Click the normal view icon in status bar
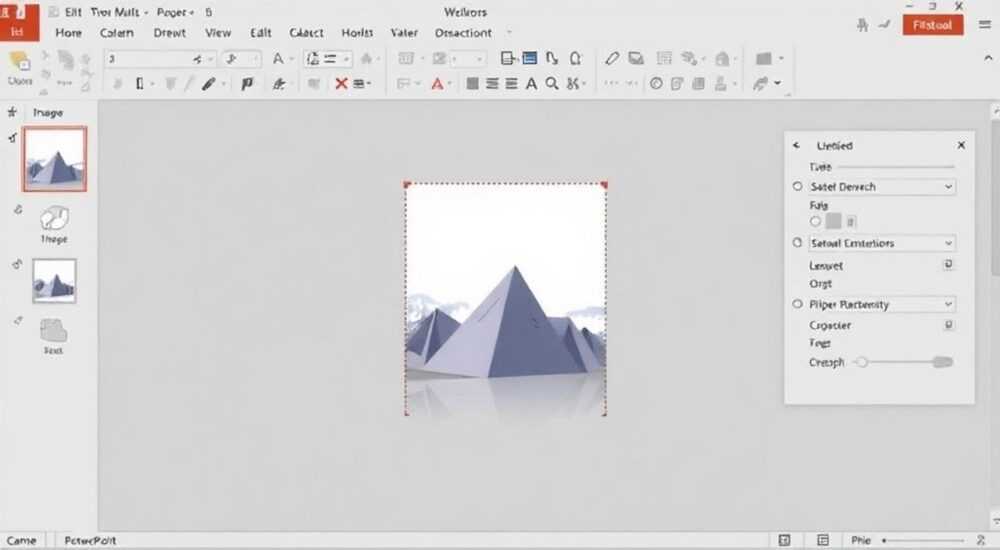Image resolution: width=1000 pixels, height=550 pixels. pos(823,540)
